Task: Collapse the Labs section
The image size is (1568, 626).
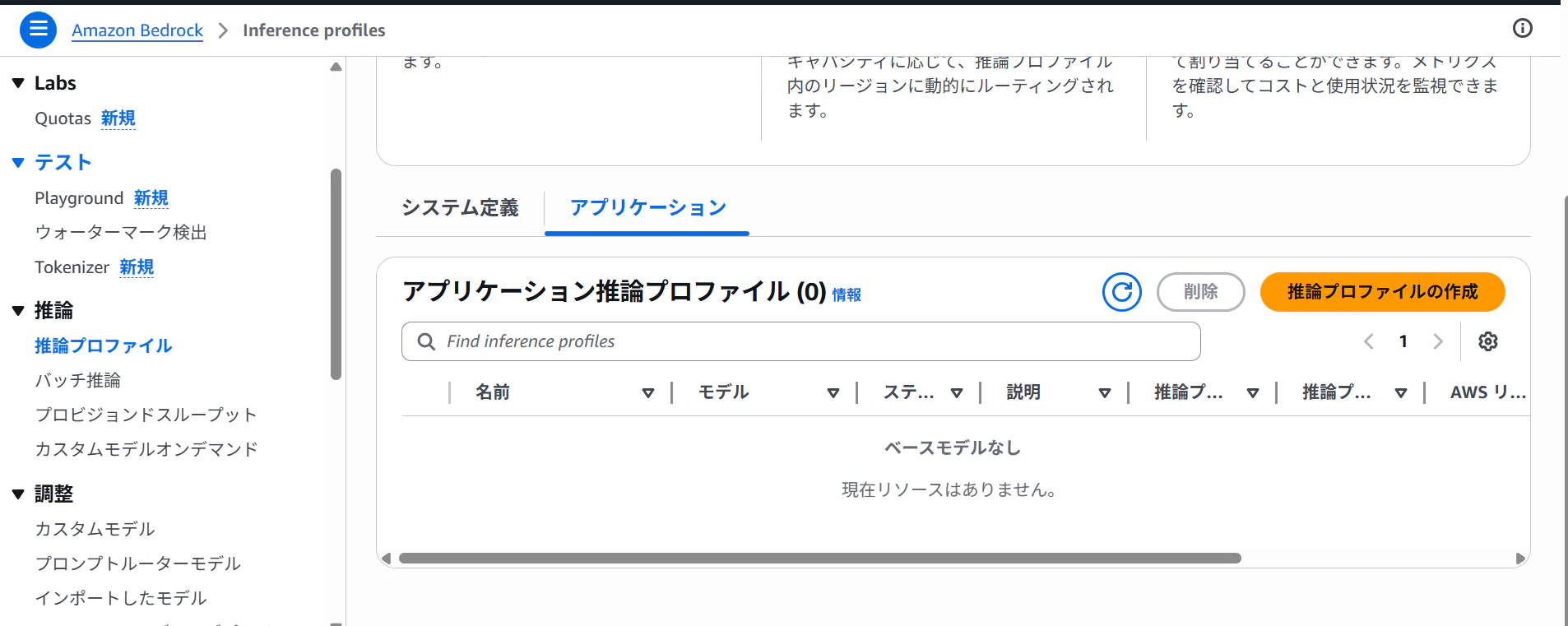Action: pos(18,83)
